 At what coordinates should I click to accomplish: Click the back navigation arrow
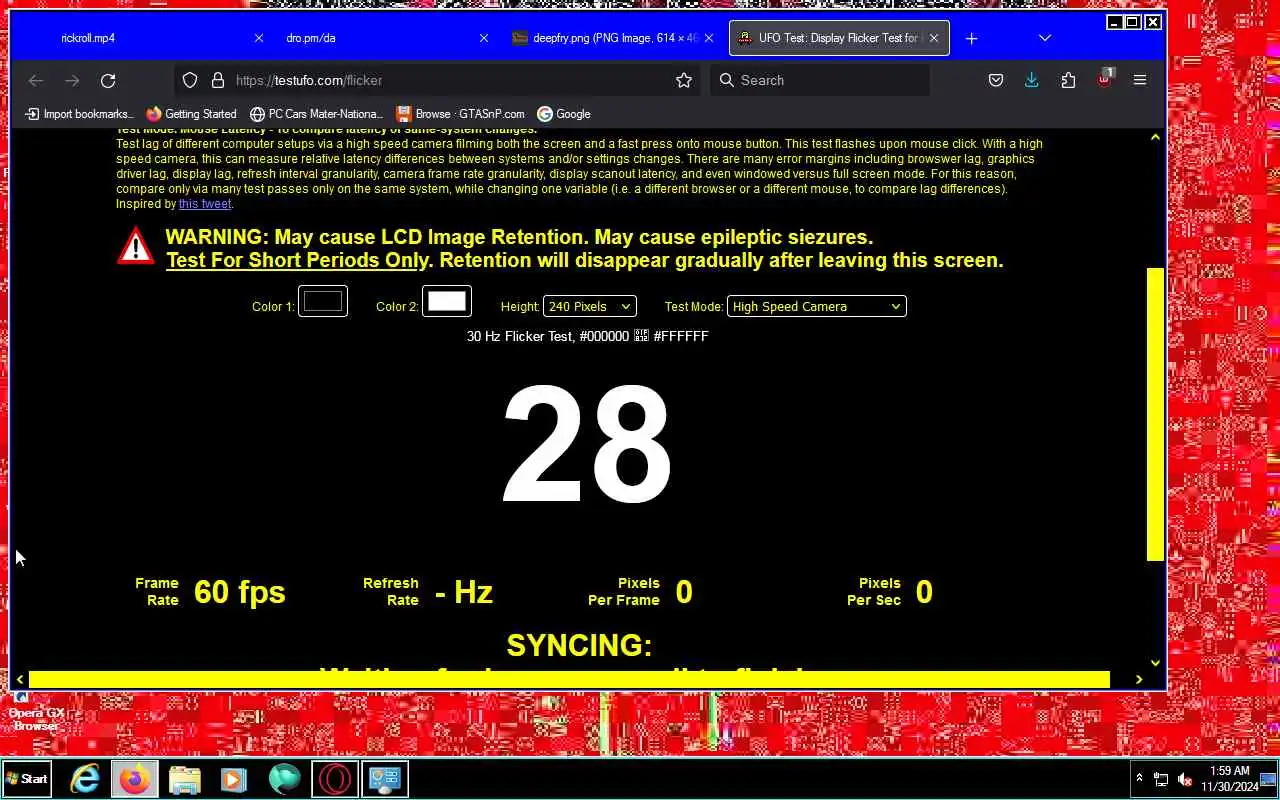click(x=36, y=80)
